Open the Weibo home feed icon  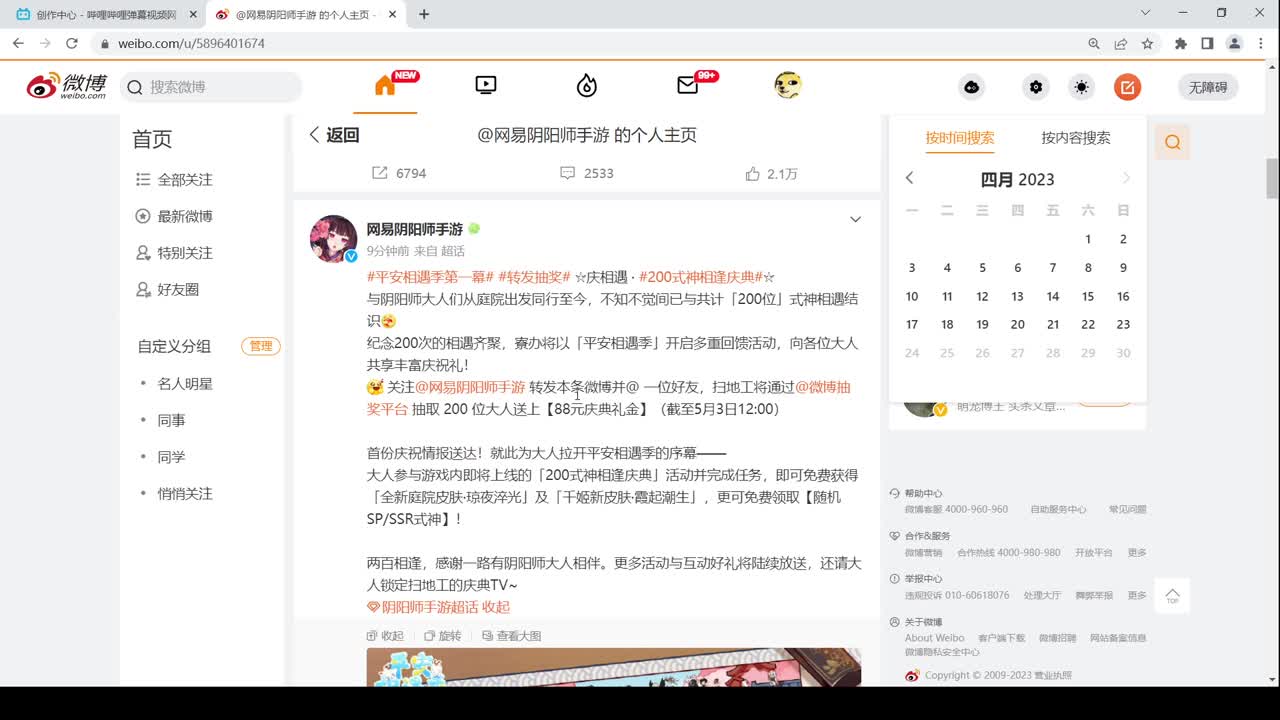pos(385,86)
